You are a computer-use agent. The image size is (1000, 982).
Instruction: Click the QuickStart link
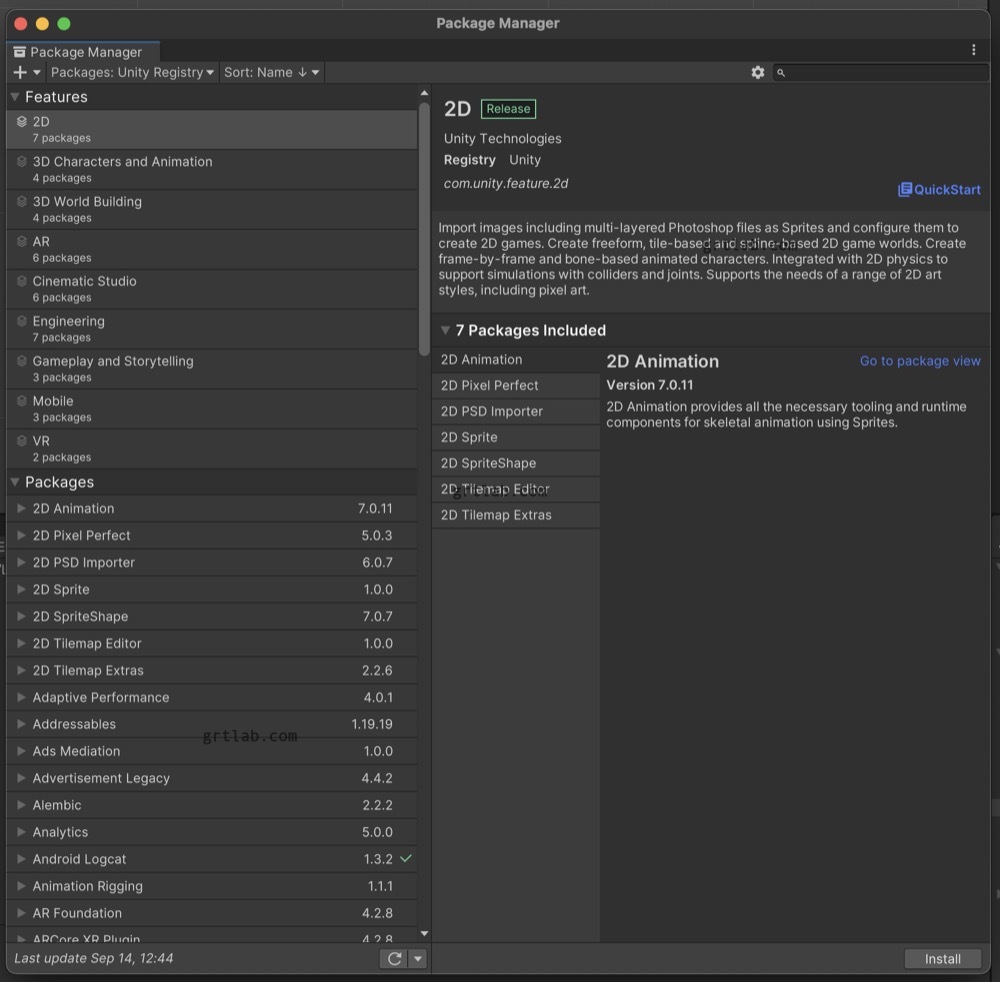(x=938, y=189)
